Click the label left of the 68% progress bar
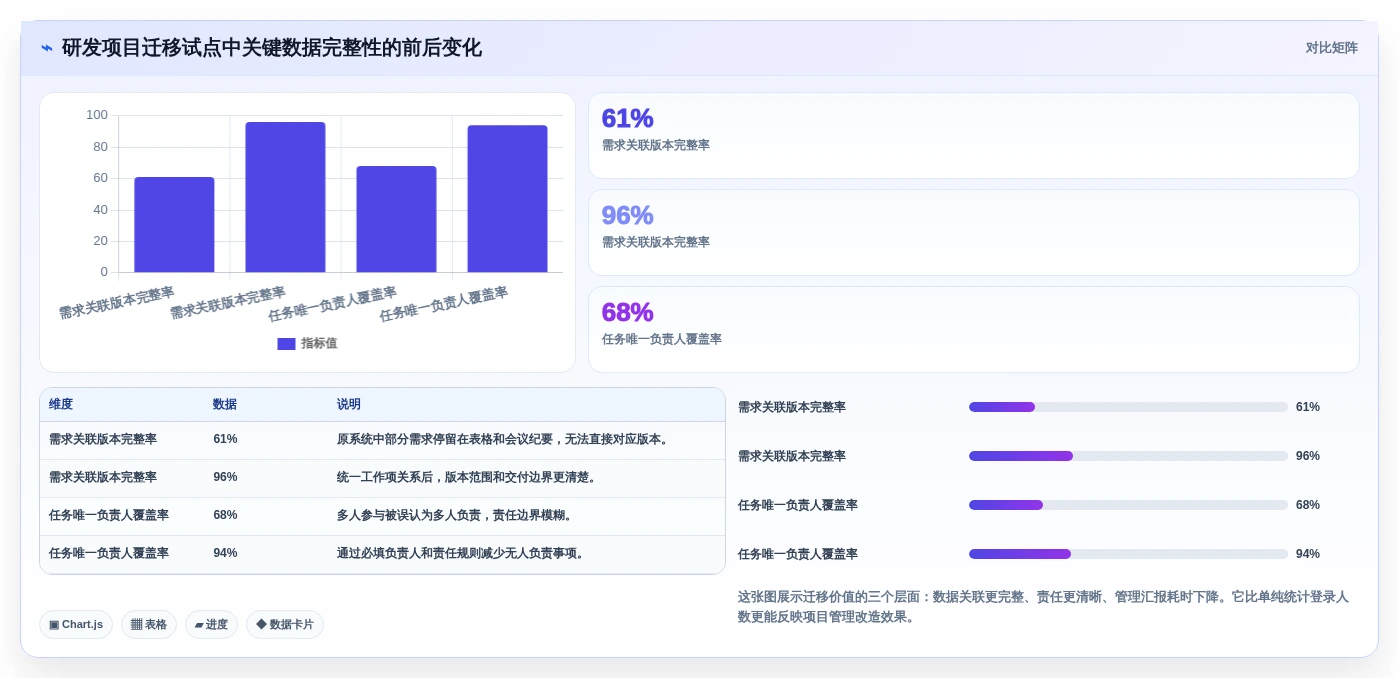Image resolution: width=1399 pixels, height=678 pixels. tap(798, 505)
